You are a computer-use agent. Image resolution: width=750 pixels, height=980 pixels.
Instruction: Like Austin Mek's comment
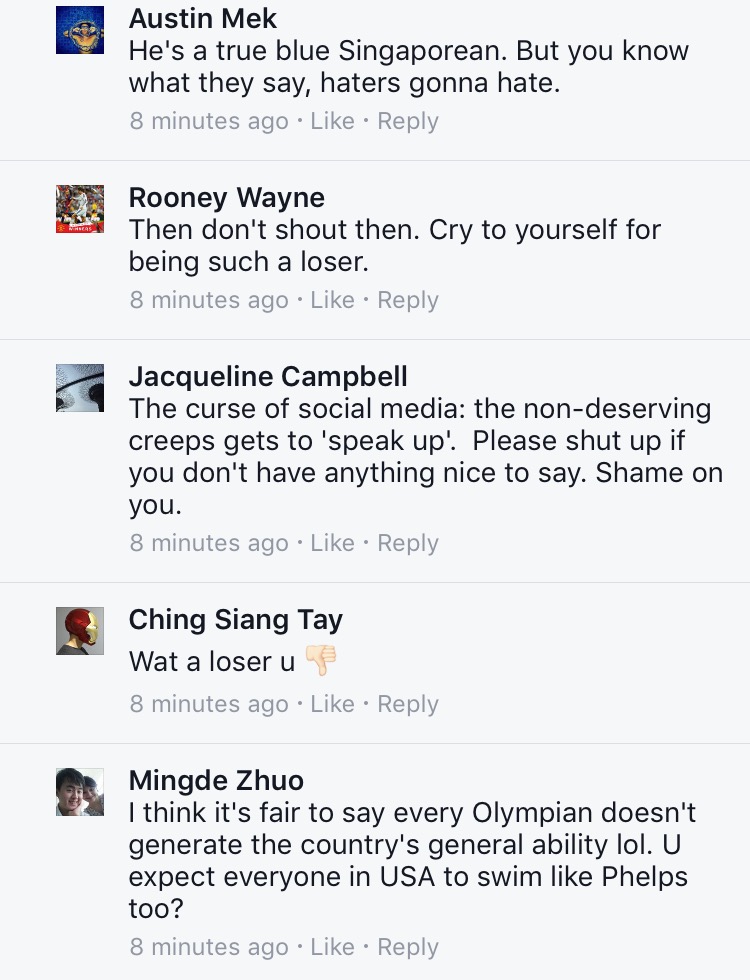[332, 121]
